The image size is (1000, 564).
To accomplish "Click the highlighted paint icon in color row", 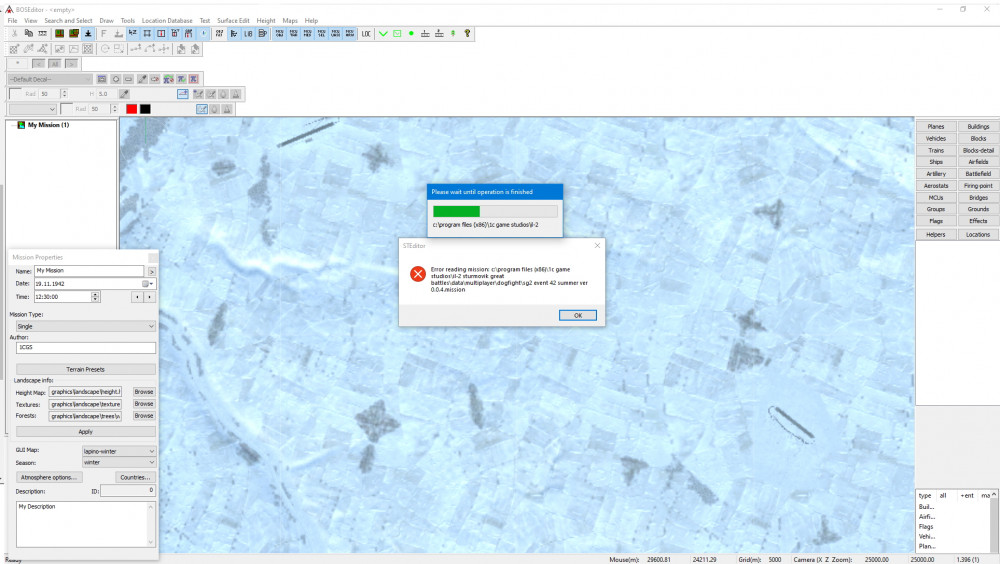I will coord(202,109).
